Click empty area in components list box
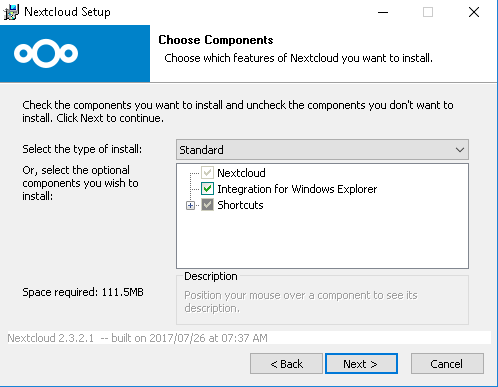The image size is (498, 387). 322,240
